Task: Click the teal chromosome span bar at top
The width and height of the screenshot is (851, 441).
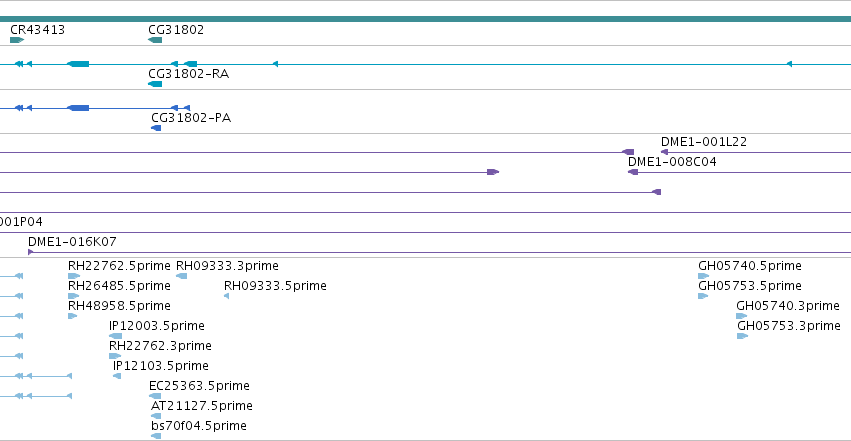Action: click(x=426, y=19)
